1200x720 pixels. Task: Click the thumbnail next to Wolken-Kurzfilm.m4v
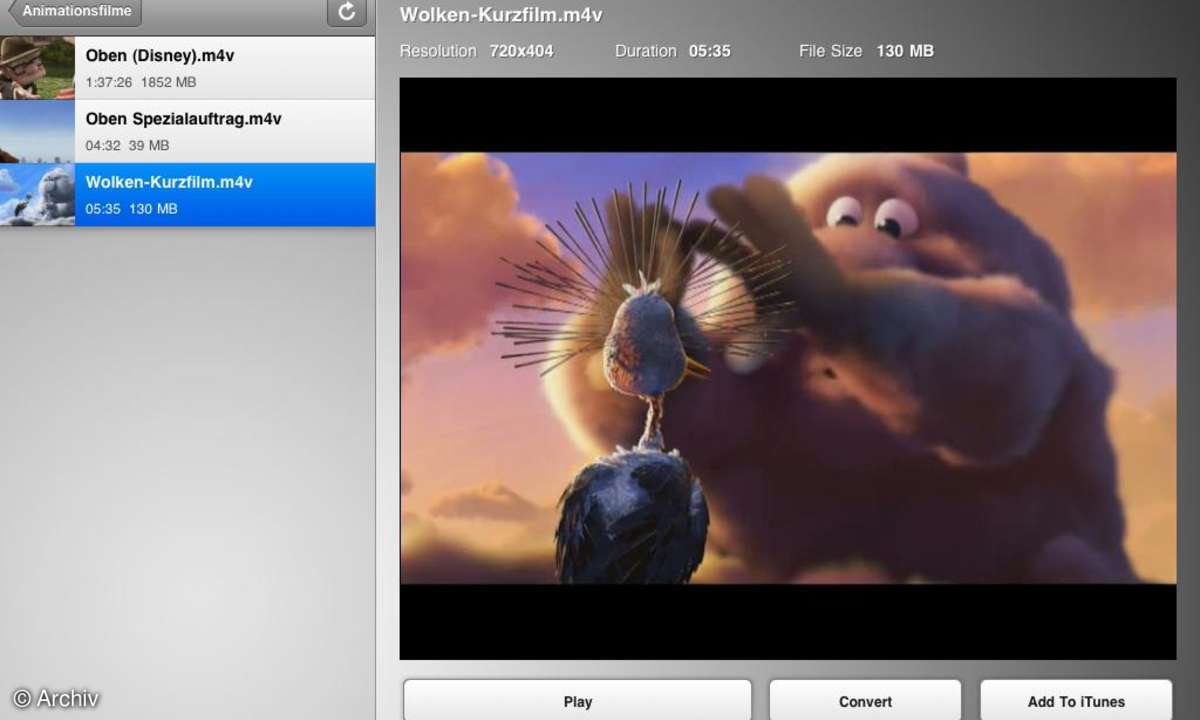(37, 194)
